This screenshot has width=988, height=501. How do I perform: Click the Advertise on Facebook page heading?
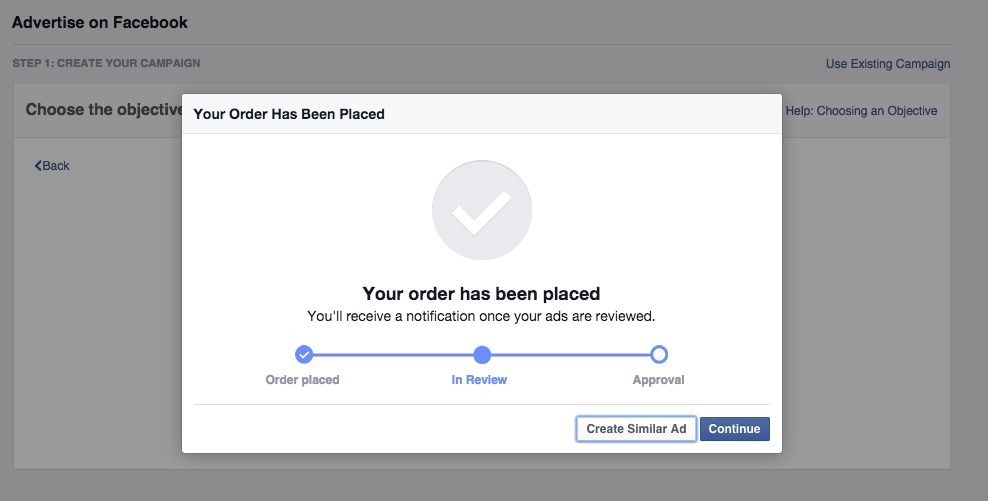tap(100, 22)
